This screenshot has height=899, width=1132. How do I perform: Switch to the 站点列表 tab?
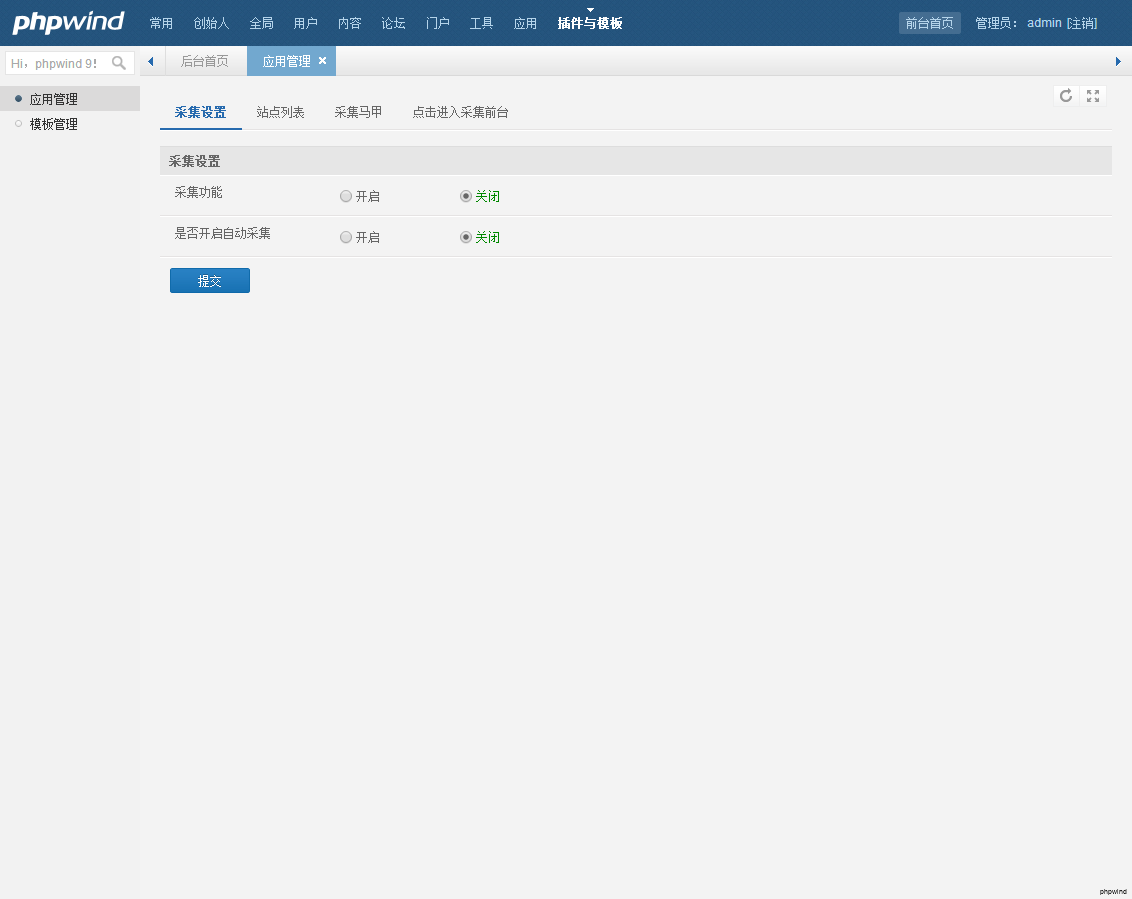click(280, 112)
